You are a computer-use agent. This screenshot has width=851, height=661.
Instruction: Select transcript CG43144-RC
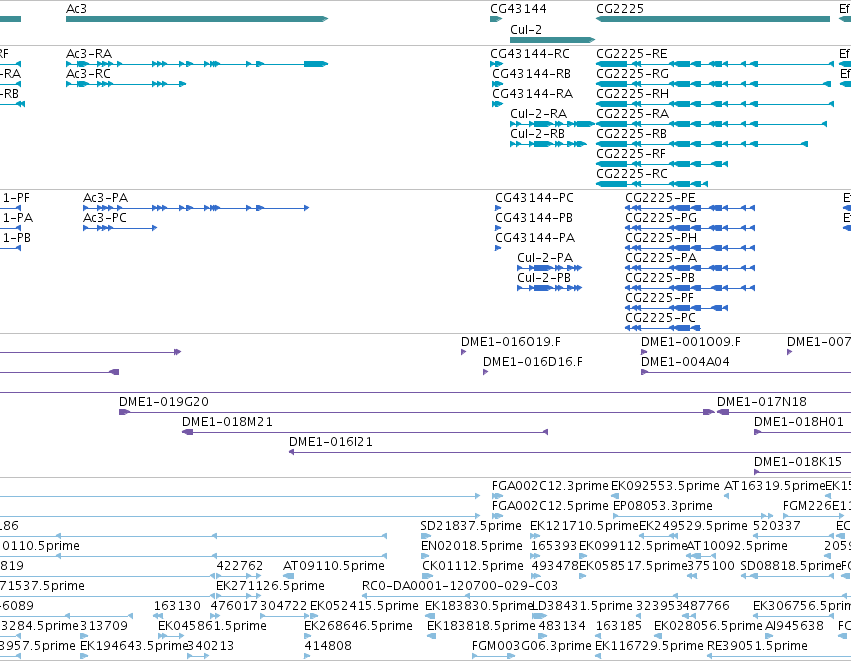[x=497, y=64]
